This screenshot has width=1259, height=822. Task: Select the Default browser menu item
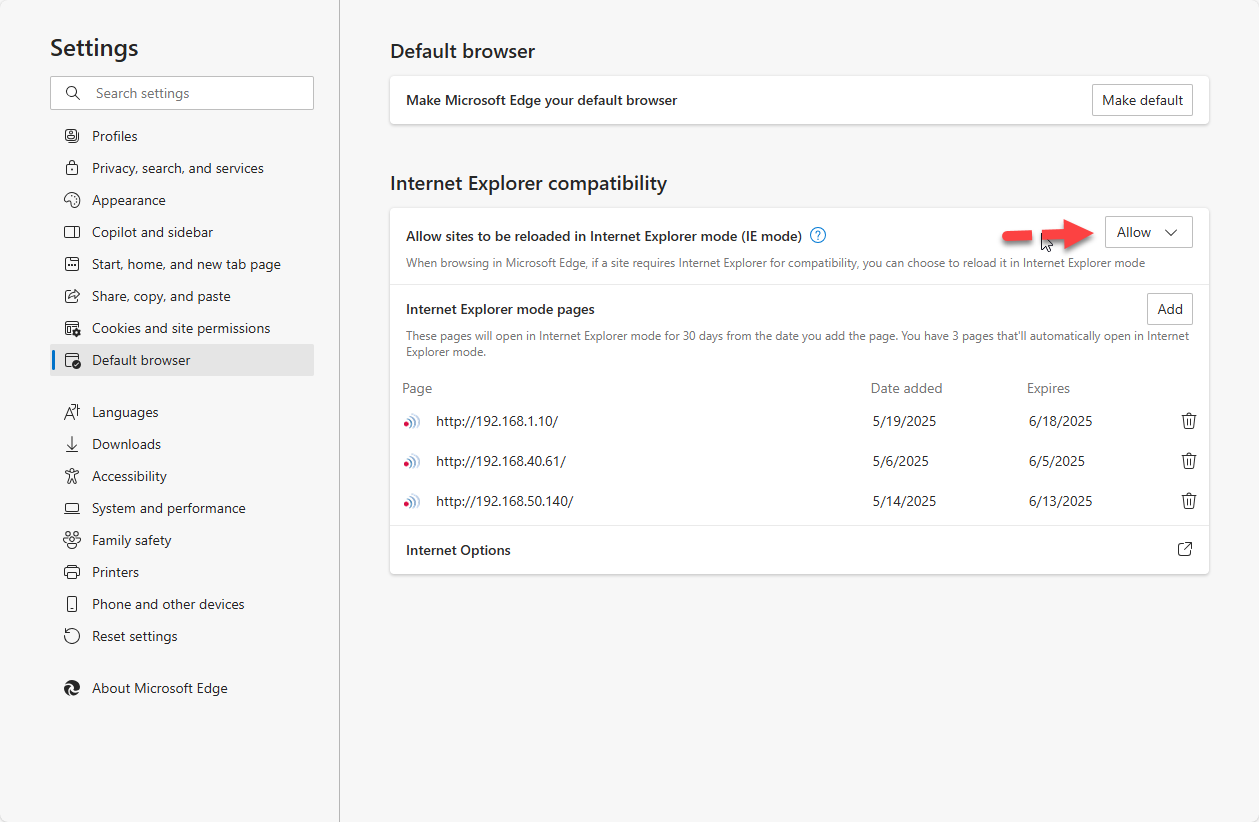[x=182, y=360]
